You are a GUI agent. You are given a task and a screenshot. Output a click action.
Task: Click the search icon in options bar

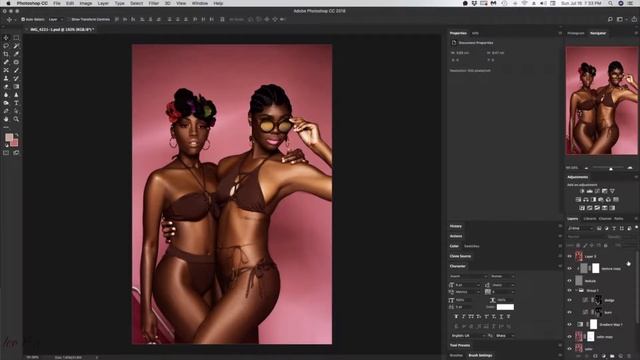click(610, 19)
